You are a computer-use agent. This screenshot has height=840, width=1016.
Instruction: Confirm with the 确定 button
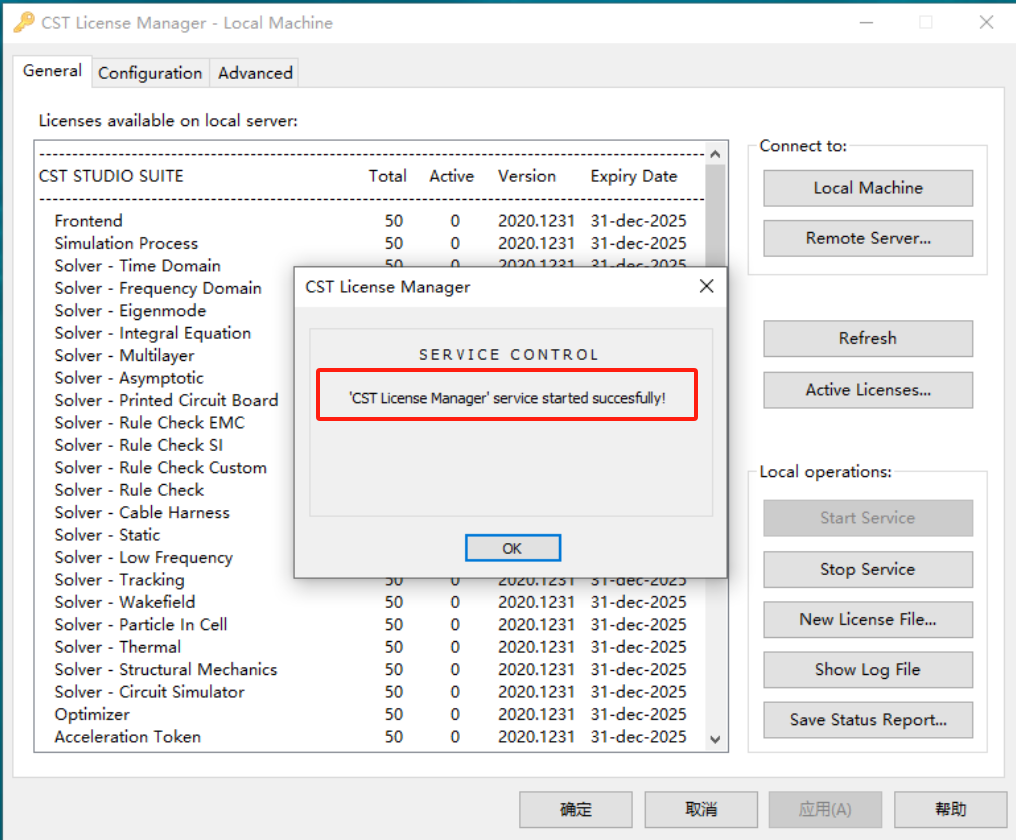pos(575,810)
